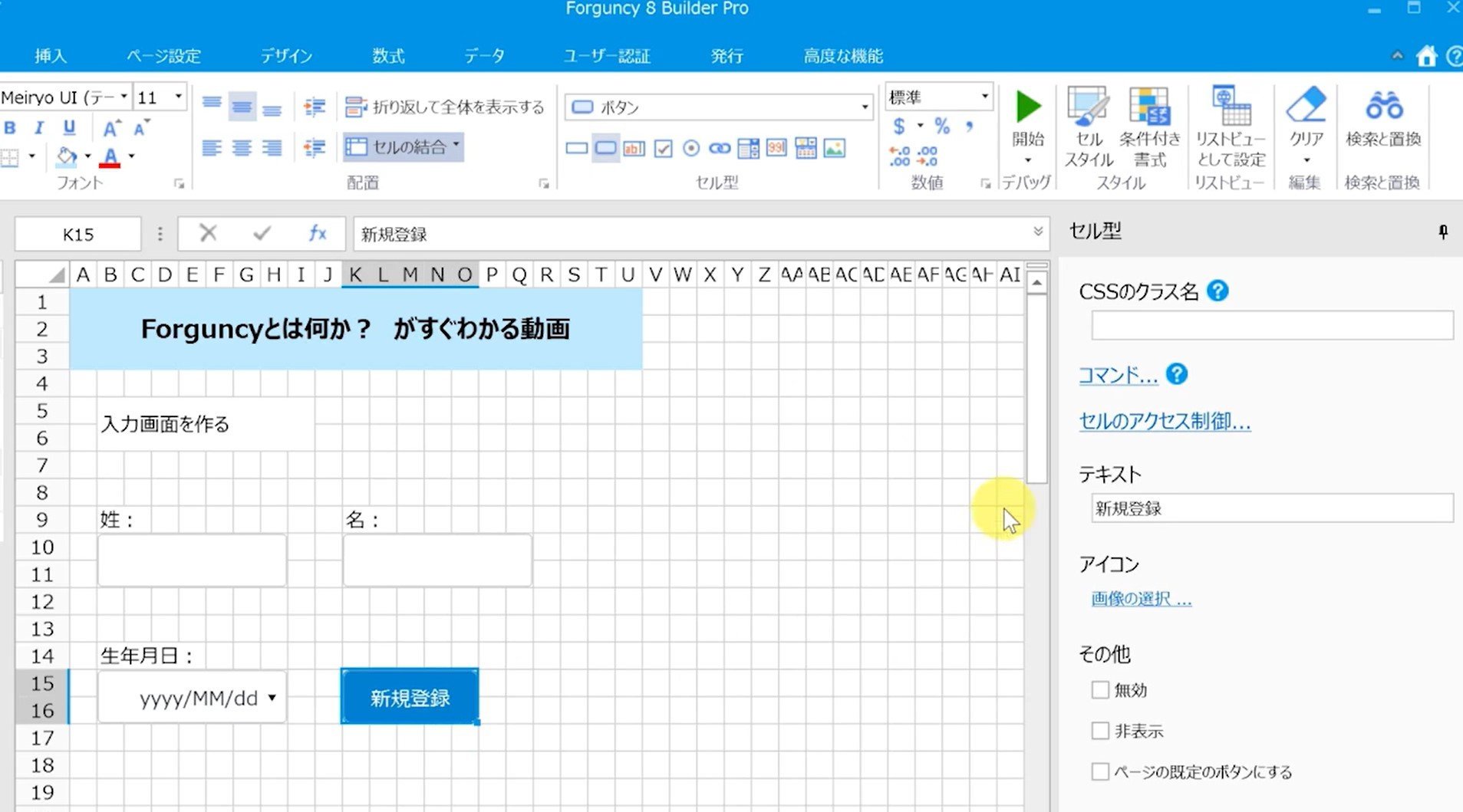Open the データ tab
Image resolution: width=1463 pixels, height=812 pixels.
485,56
